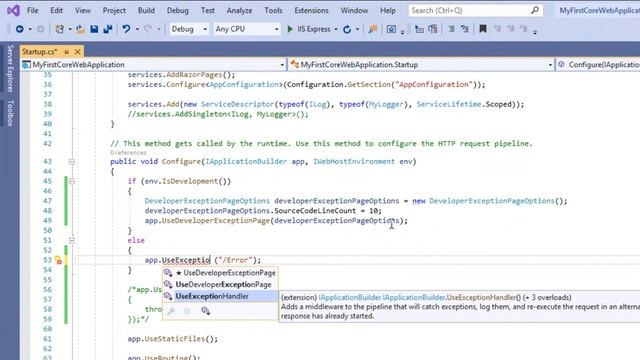
Task: Pin the Startup.cs tab
Action: 67,52
